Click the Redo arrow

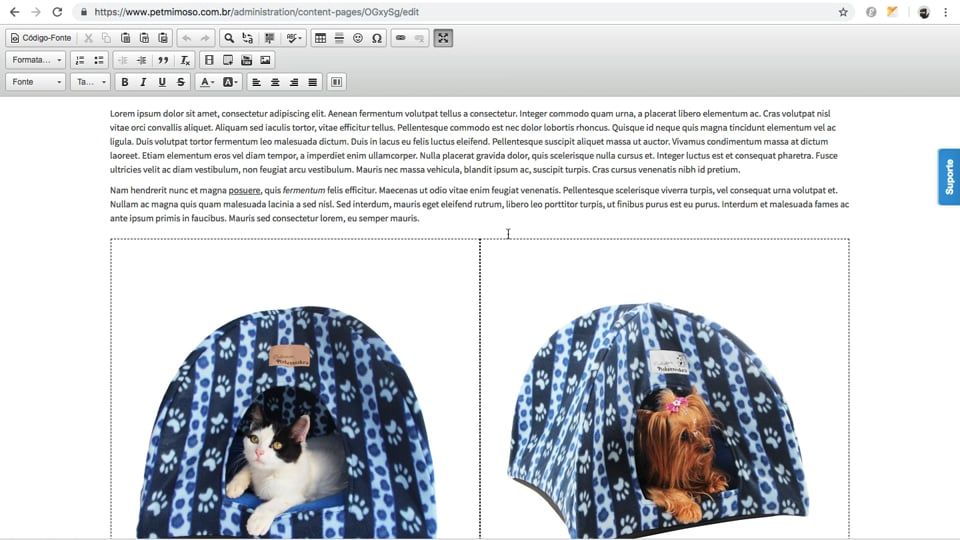pos(205,38)
